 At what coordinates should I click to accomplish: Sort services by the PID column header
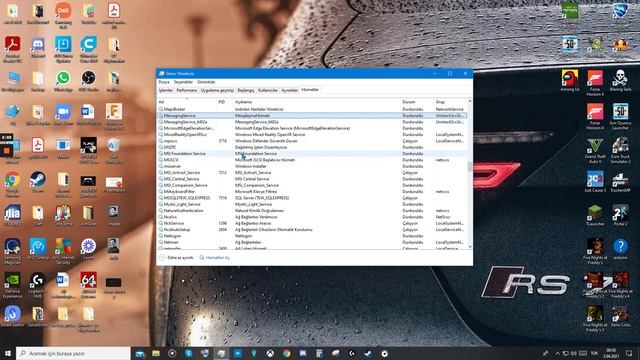coord(225,102)
